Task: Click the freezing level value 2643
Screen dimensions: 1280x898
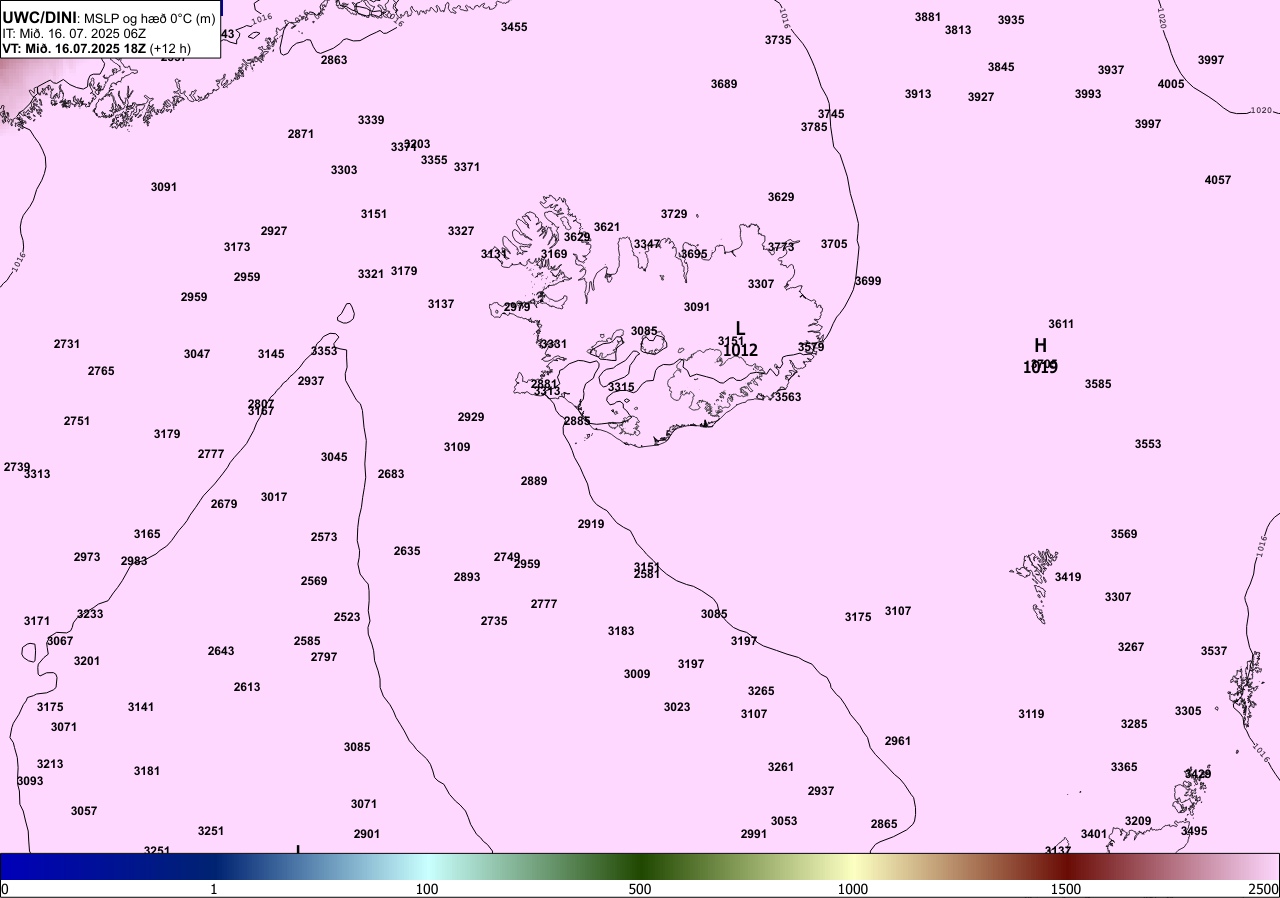Action: pos(221,651)
